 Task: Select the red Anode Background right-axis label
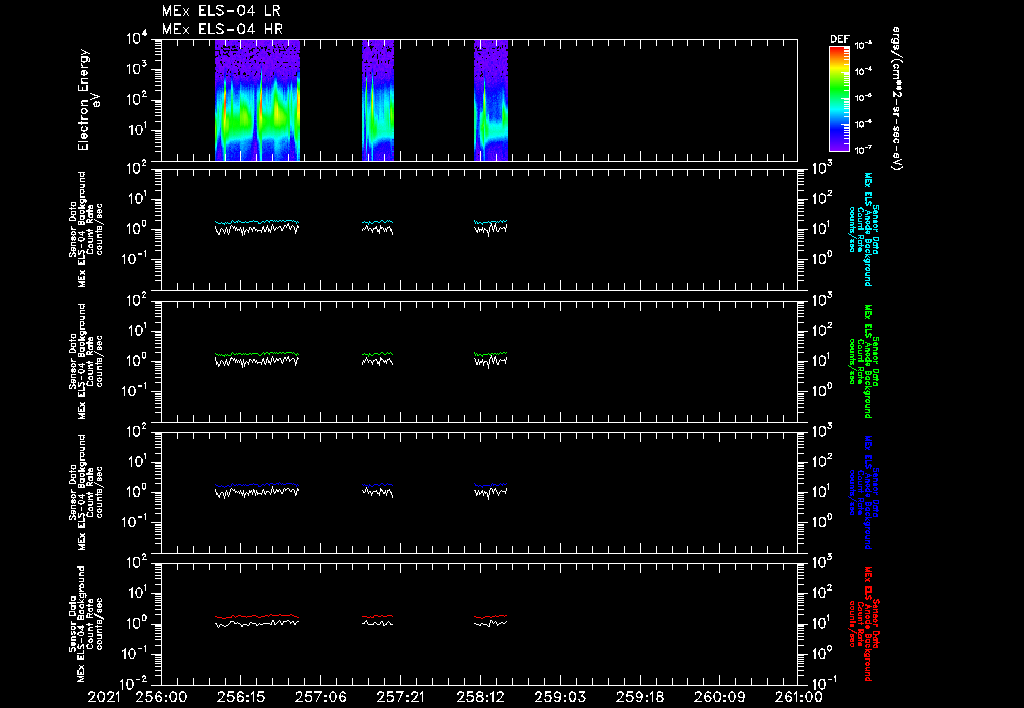[x=863, y=624]
